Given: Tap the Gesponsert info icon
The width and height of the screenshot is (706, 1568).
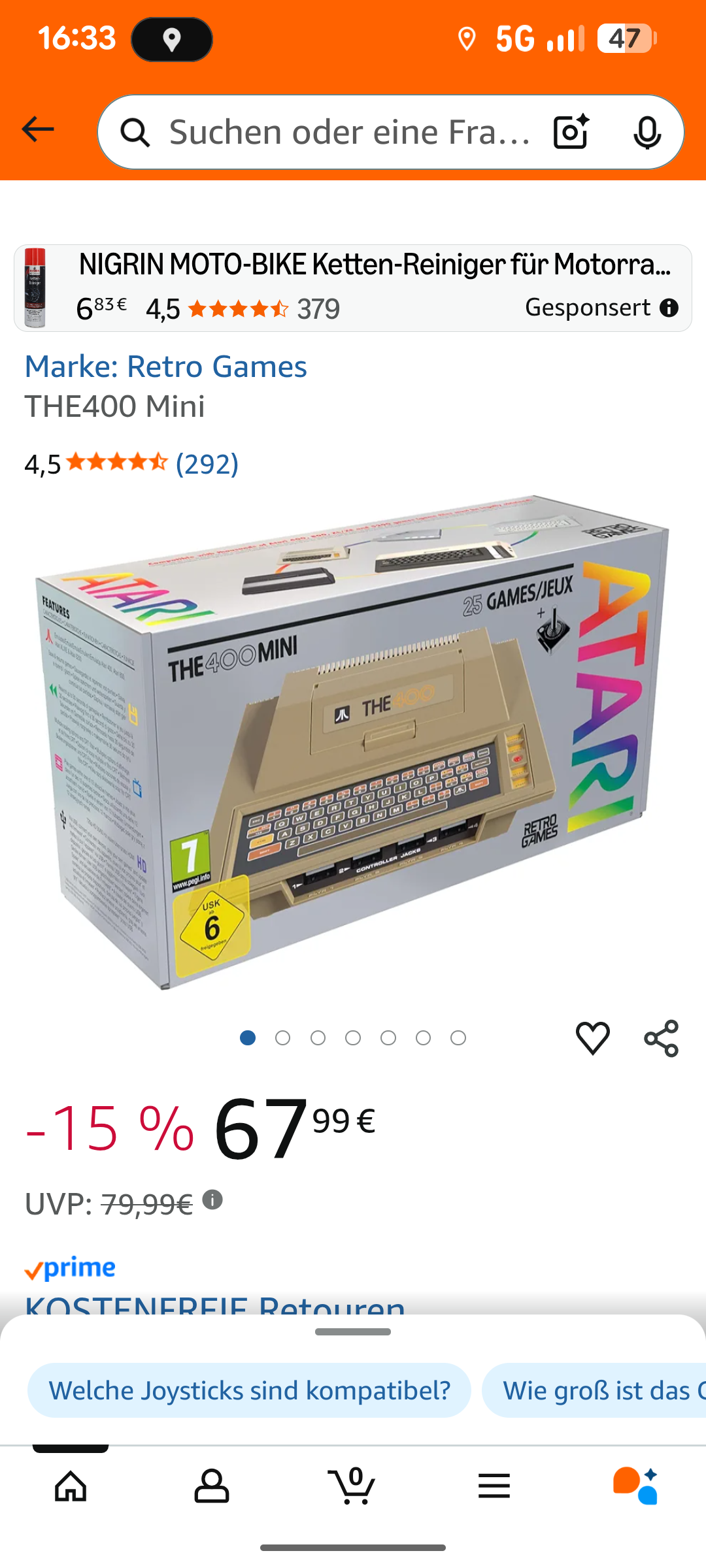Looking at the screenshot, I should point(669,308).
